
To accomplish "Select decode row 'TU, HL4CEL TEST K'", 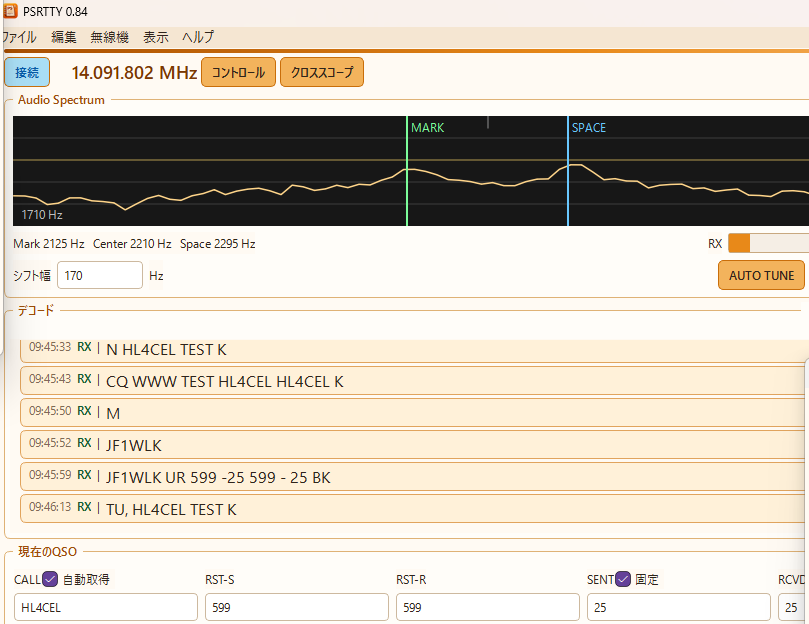I will tap(412, 509).
